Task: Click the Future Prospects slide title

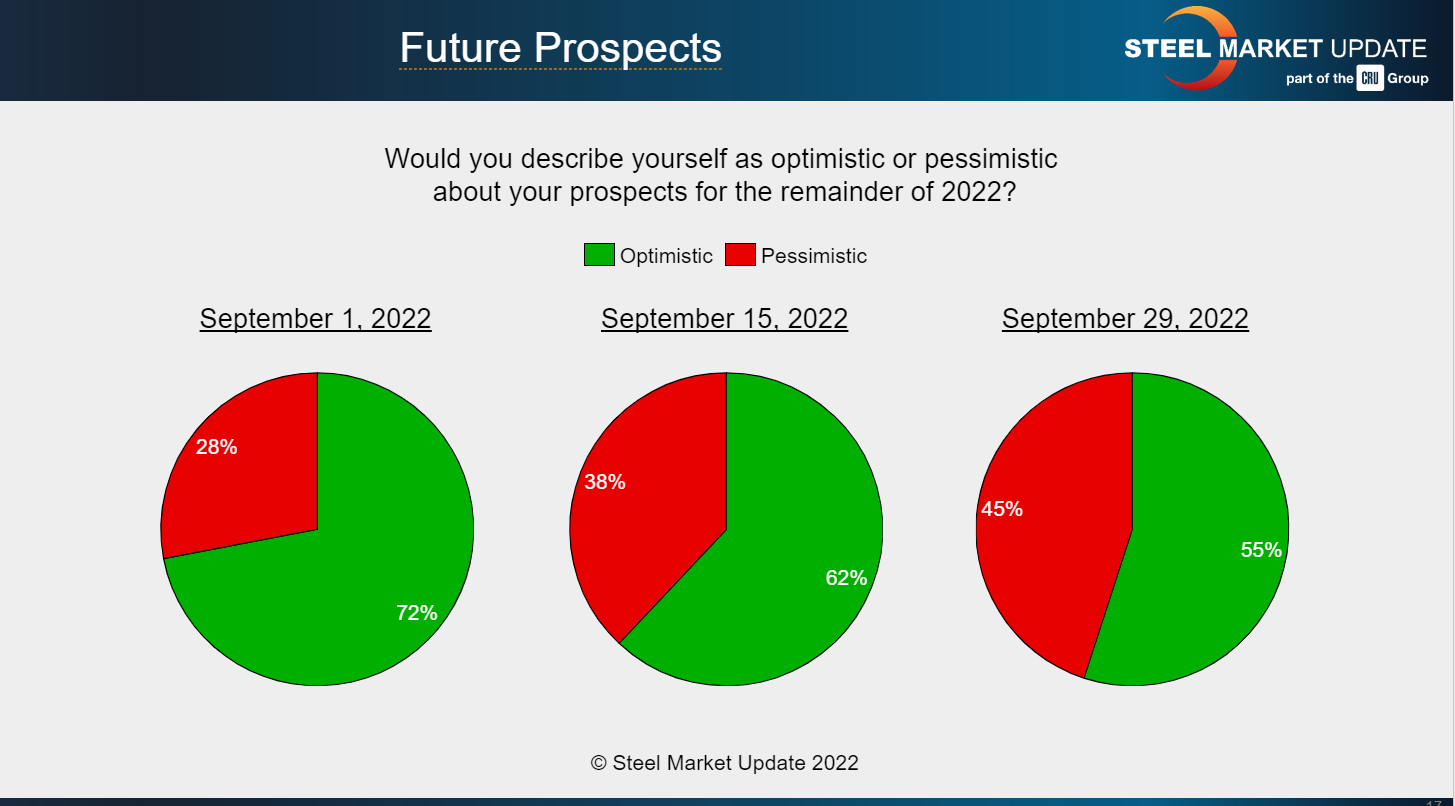Action: tap(560, 48)
